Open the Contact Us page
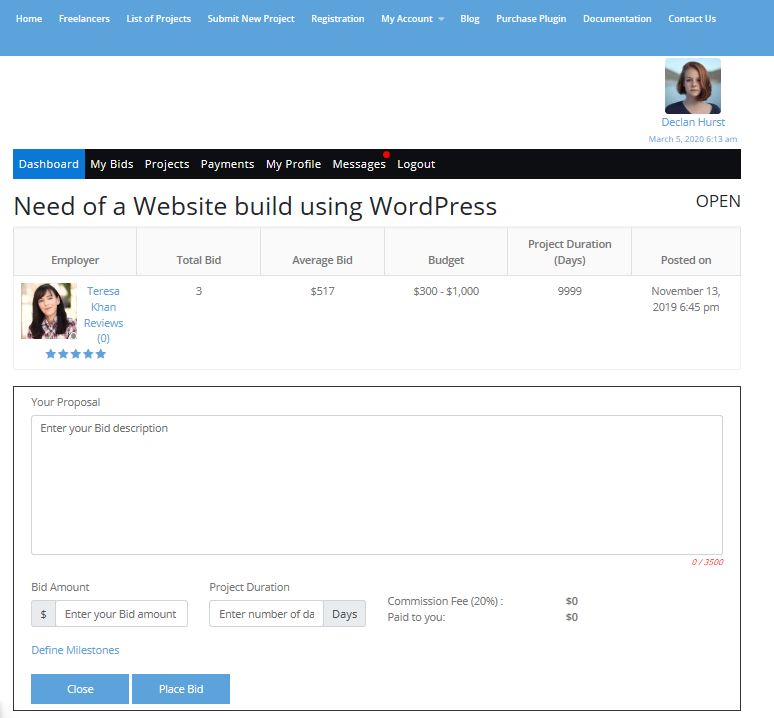This screenshot has height=718, width=774. (x=692, y=19)
